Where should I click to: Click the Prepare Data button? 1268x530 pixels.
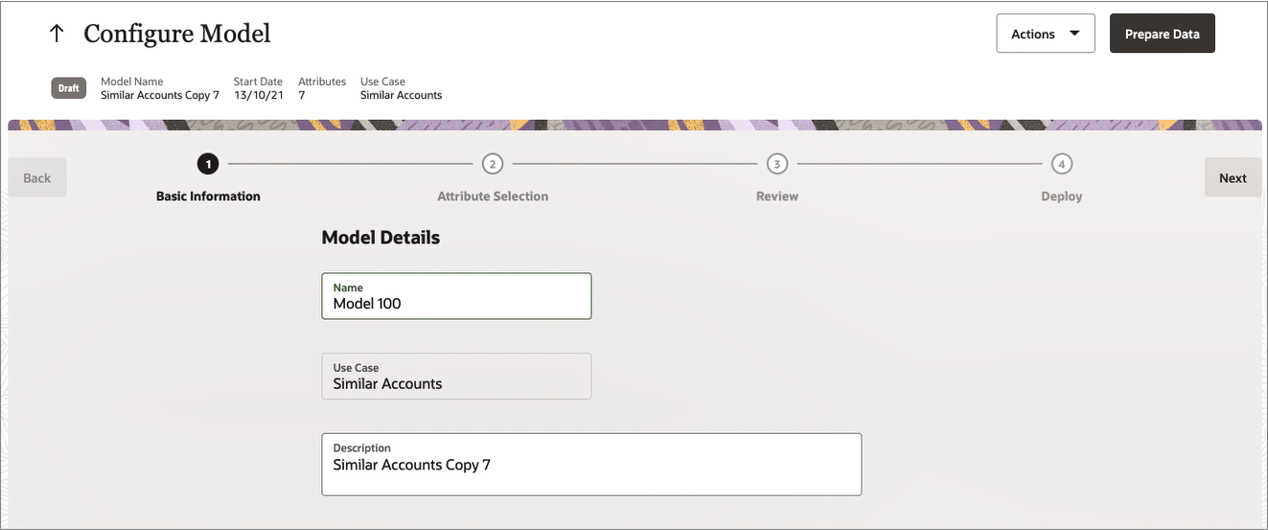click(1162, 33)
